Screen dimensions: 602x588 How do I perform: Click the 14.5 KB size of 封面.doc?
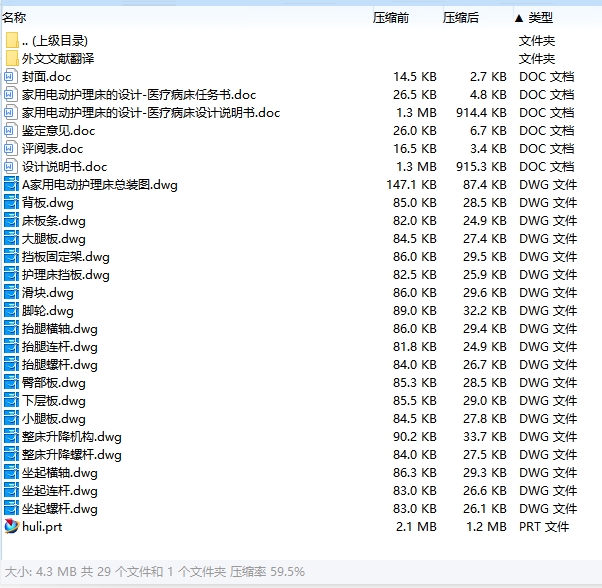click(415, 76)
